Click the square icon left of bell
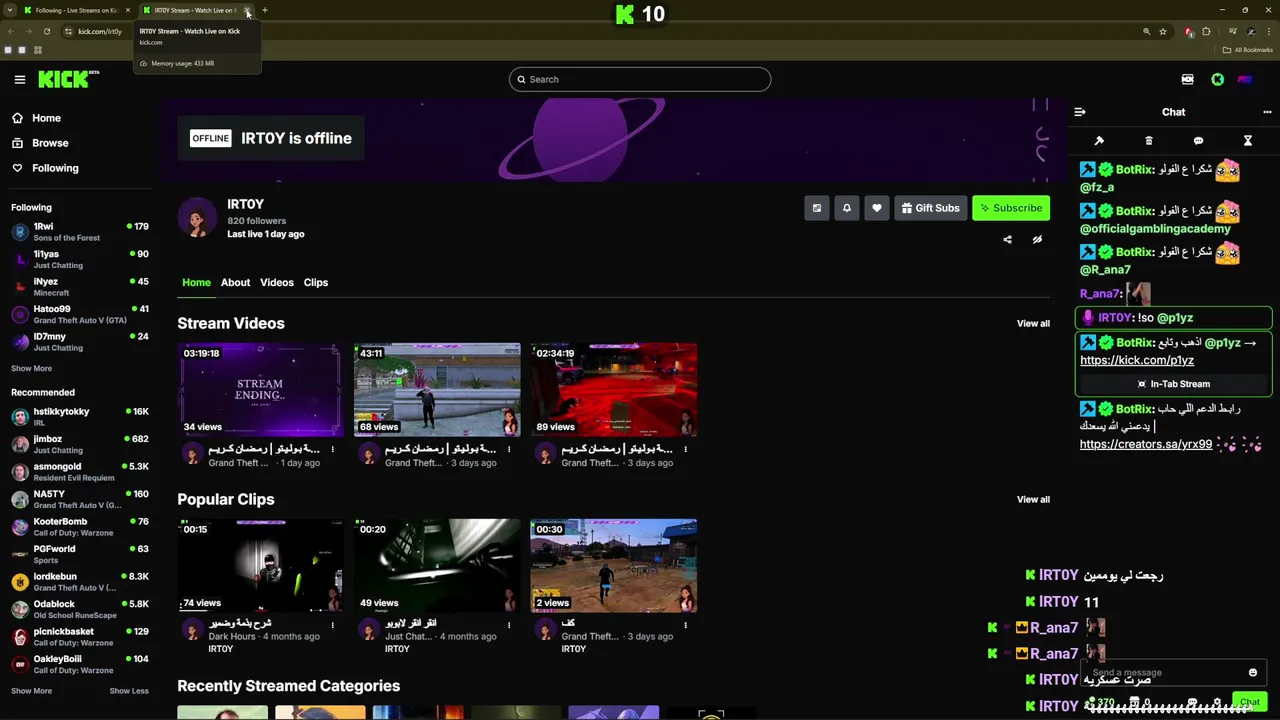Screen dimensions: 1280x720 pos(817,208)
